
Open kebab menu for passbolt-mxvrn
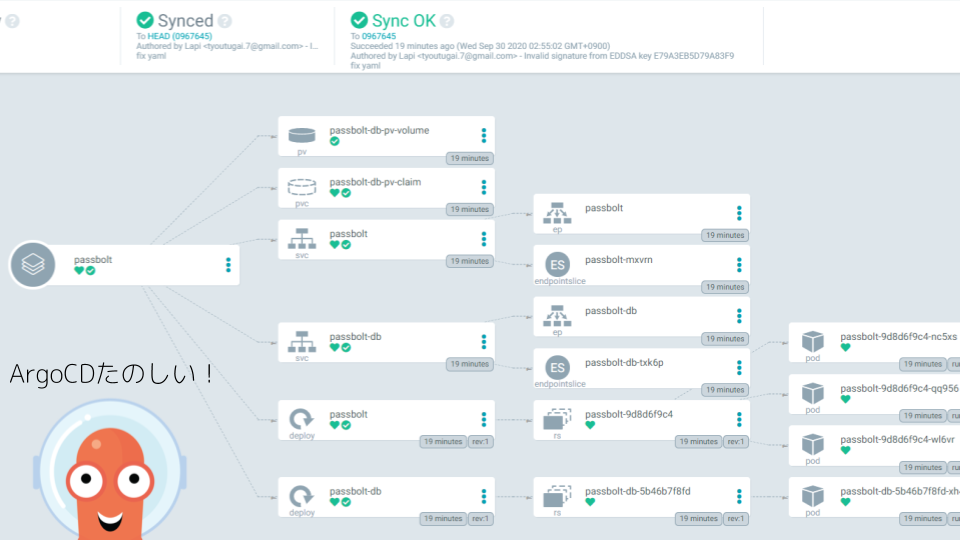click(739, 264)
